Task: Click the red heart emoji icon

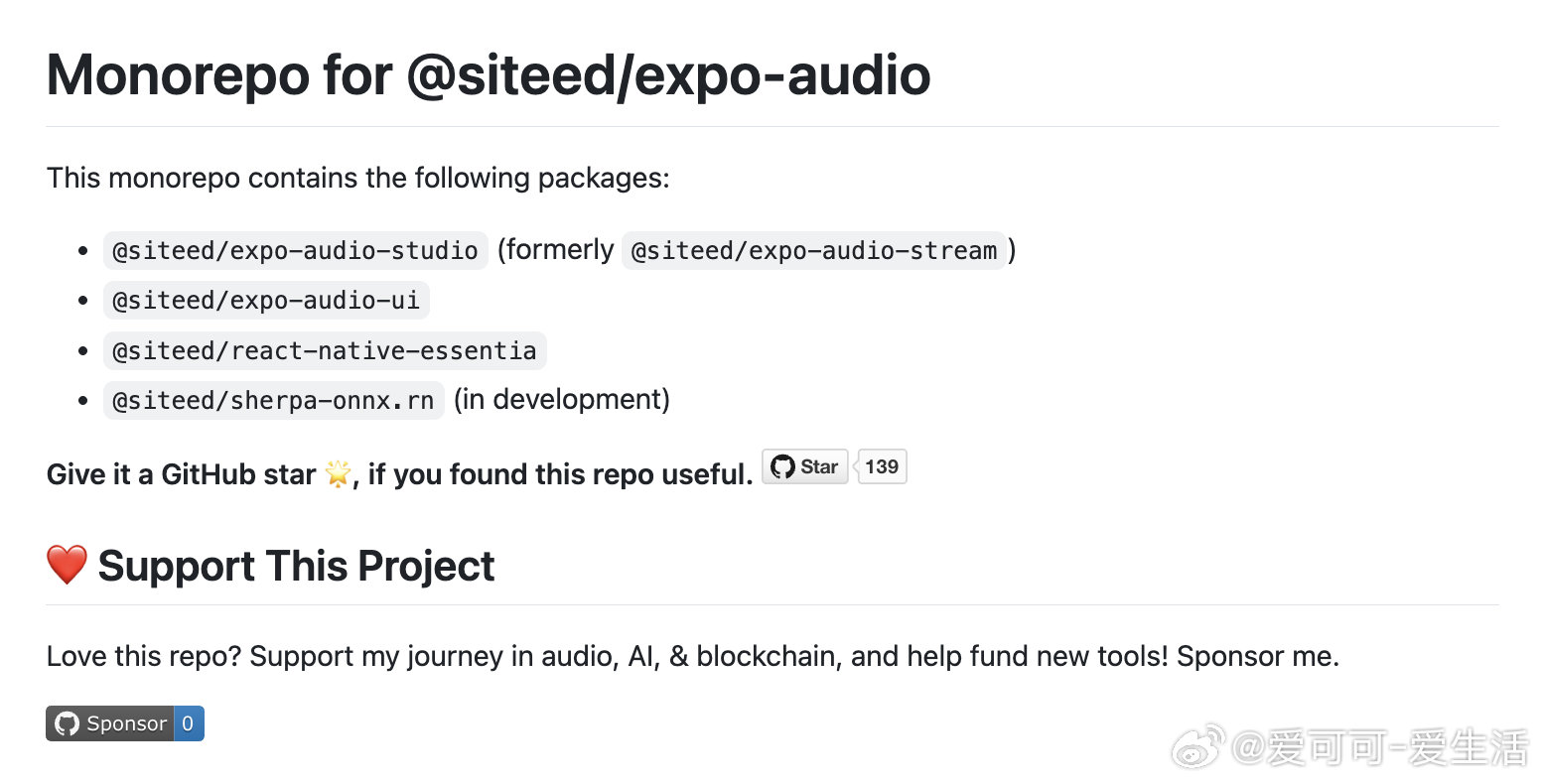Action: click(x=67, y=565)
